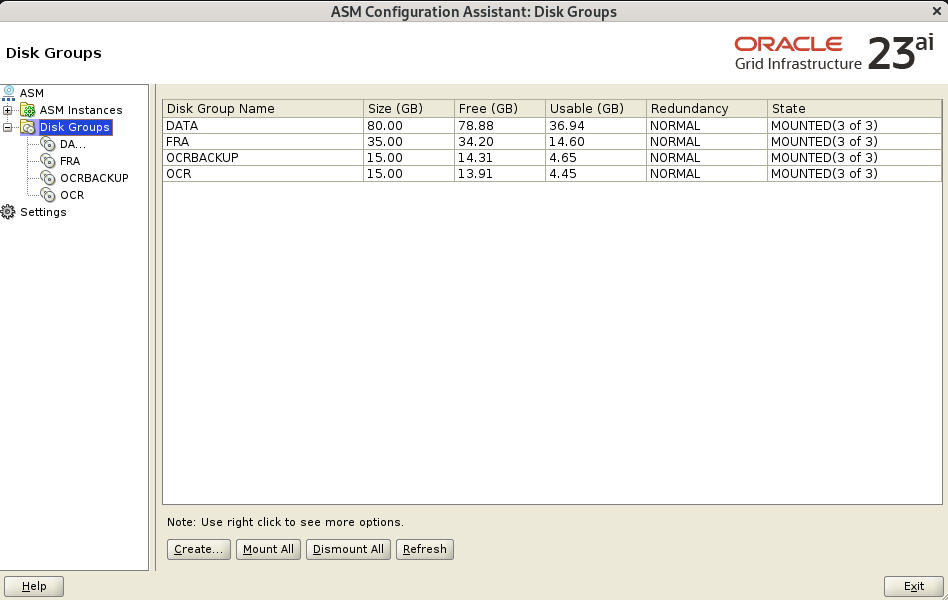Sort by Size (GB) column header
The image size is (948, 600).
pyautogui.click(x=409, y=108)
